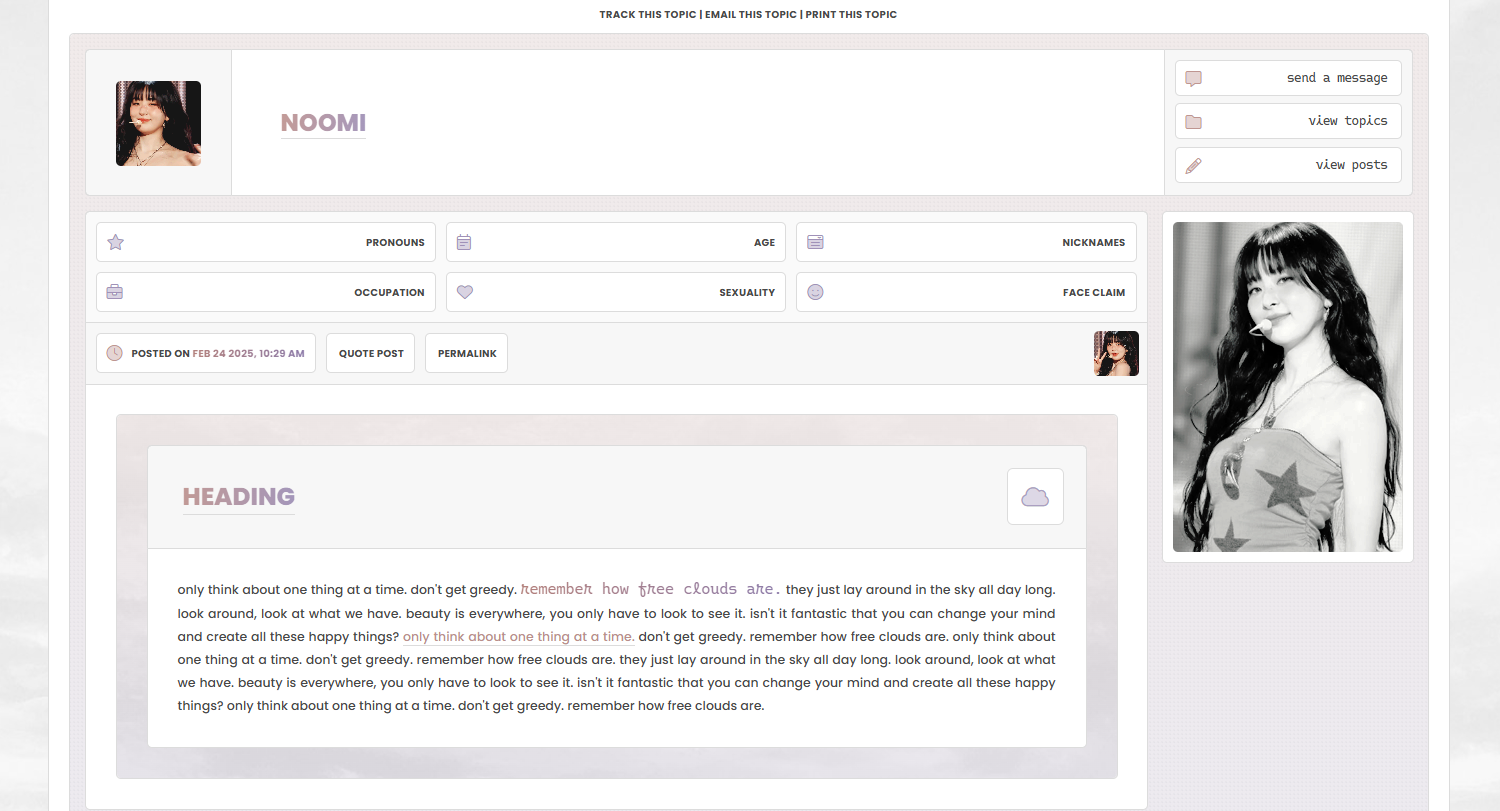Click the heart icon in Sexuality field
Screen dimensions: 1500x811
click(x=464, y=292)
